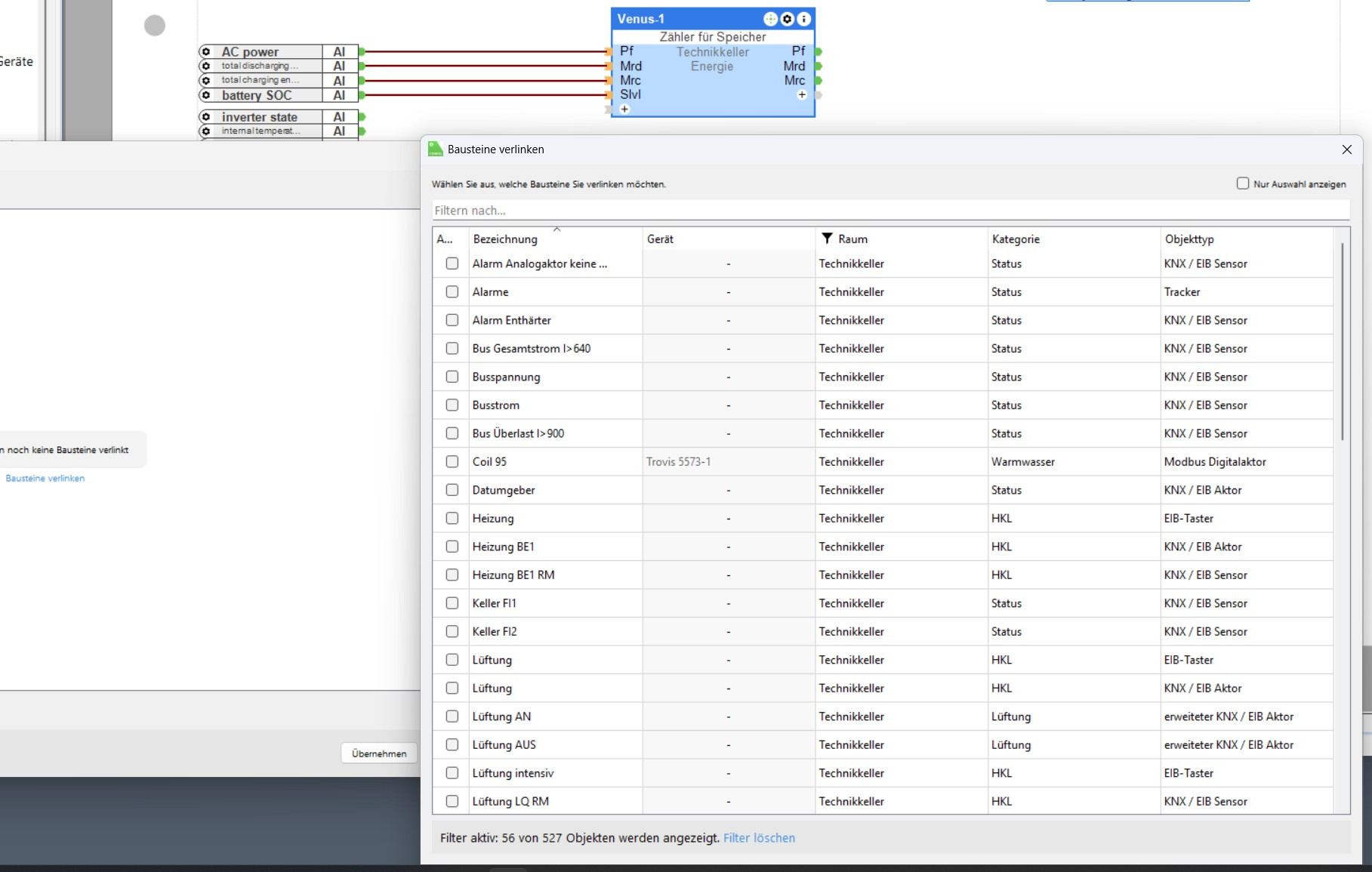Close the Bausteine verlinken dialog
Screen dimensions: 1372x872
pyautogui.click(x=1347, y=149)
